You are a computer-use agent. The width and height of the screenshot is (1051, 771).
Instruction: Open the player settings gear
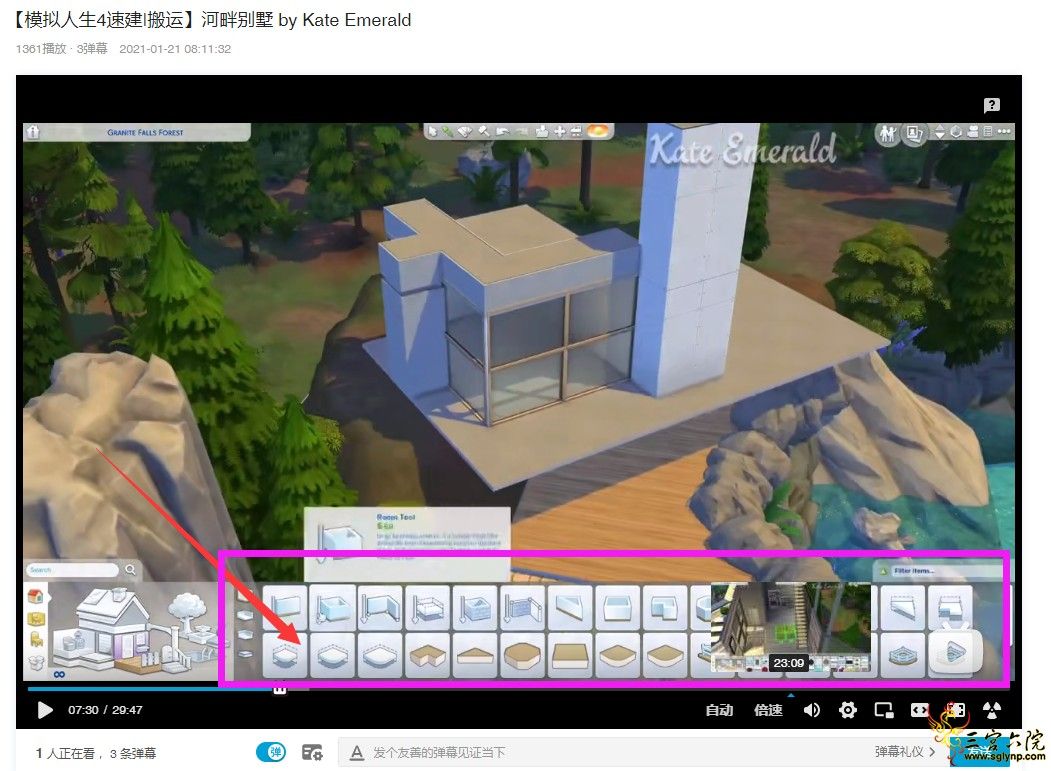pyautogui.click(x=848, y=710)
